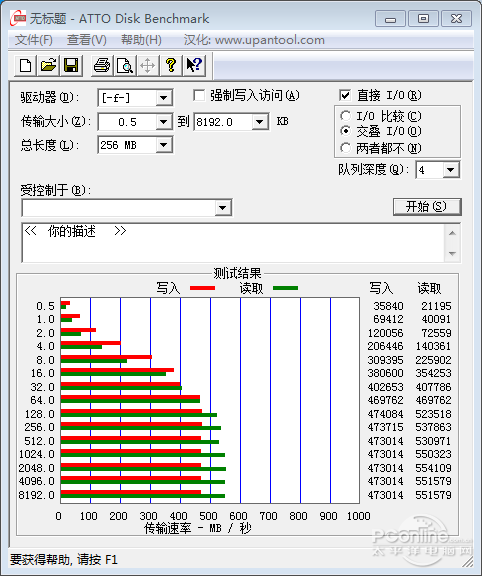482x576 pixels.
Task: Open the 查看(V) menu
Action: point(87,40)
